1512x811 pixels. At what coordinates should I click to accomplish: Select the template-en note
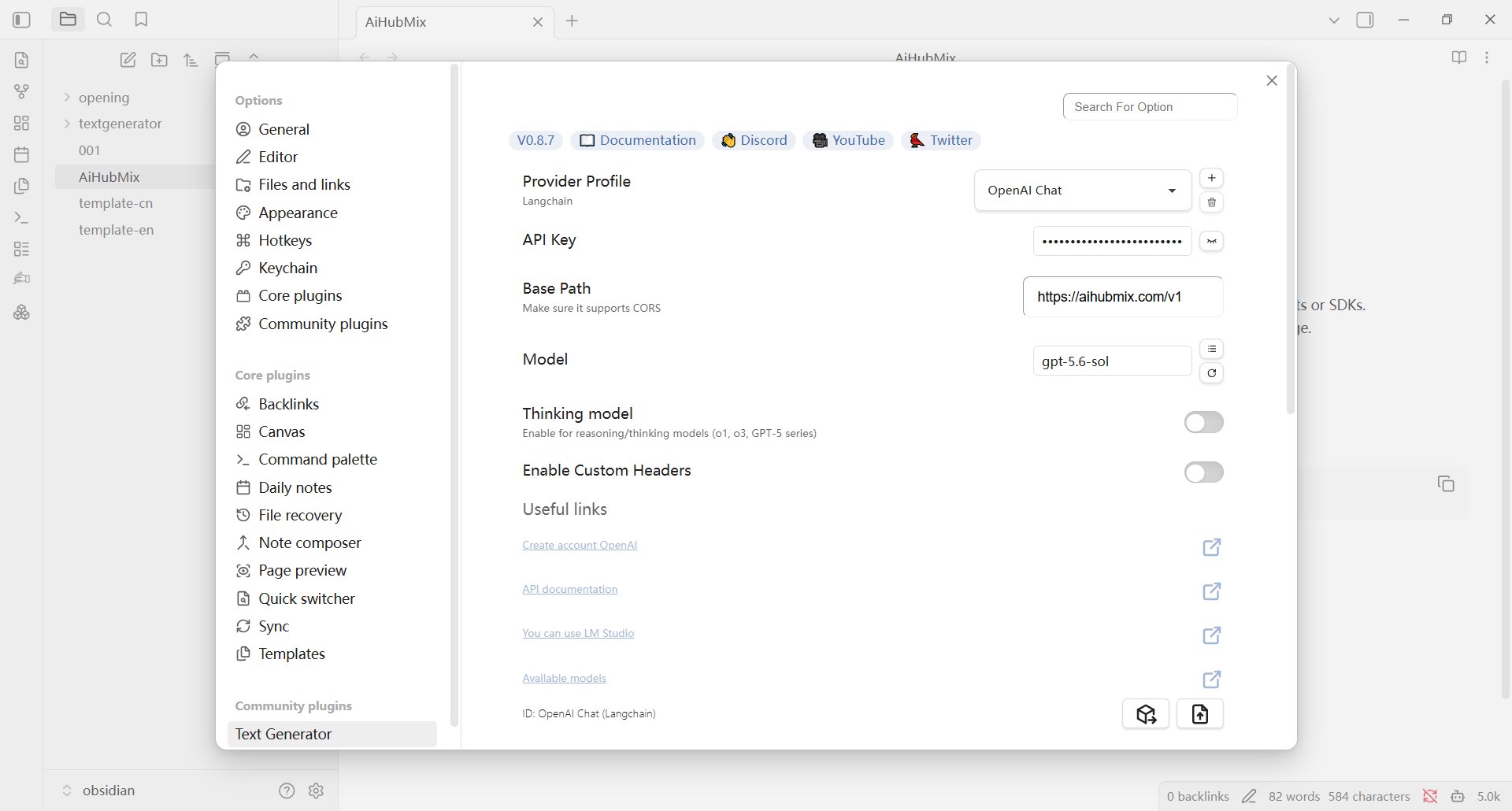(x=116, y=230)
